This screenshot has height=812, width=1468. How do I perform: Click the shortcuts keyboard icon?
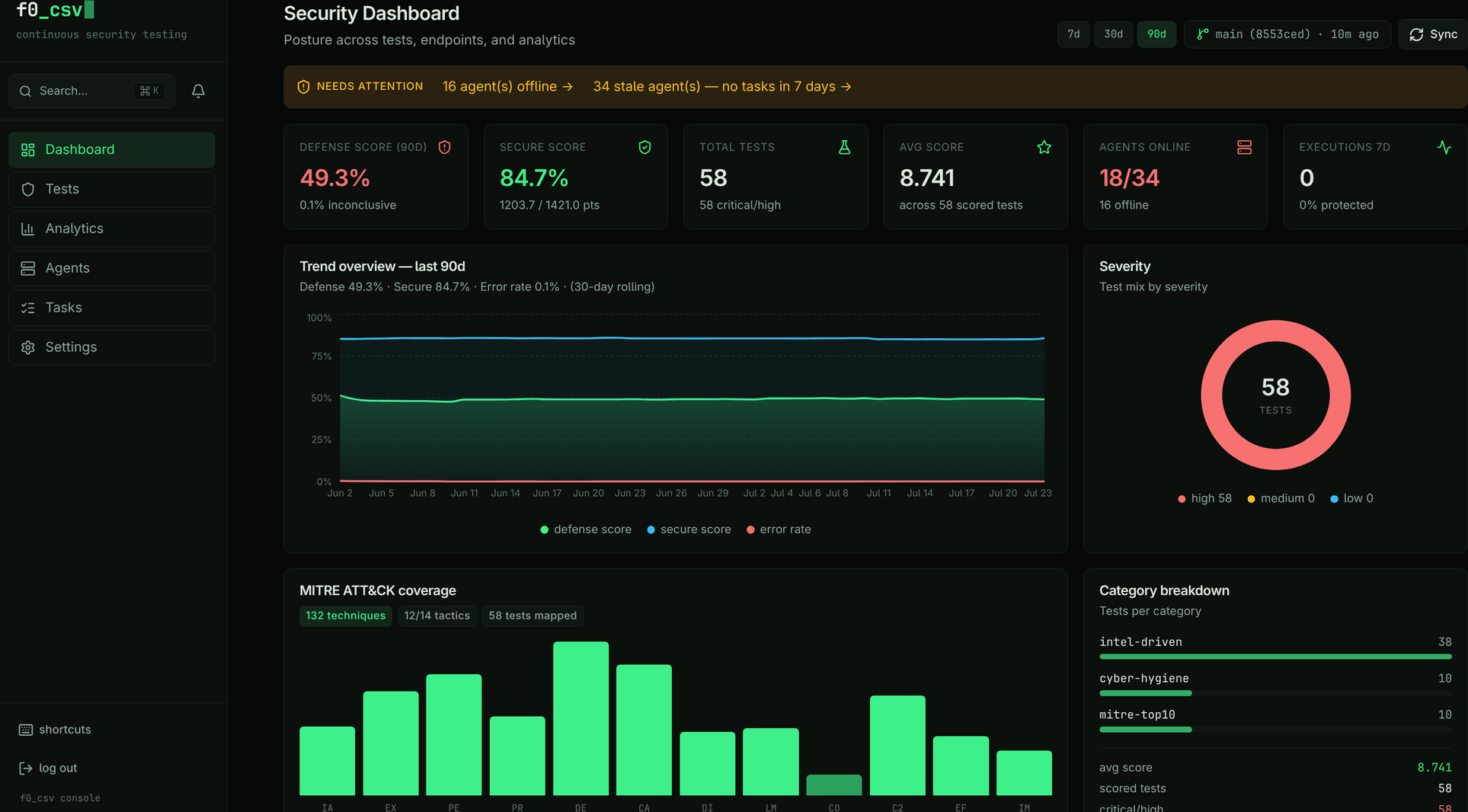[25, 730]
